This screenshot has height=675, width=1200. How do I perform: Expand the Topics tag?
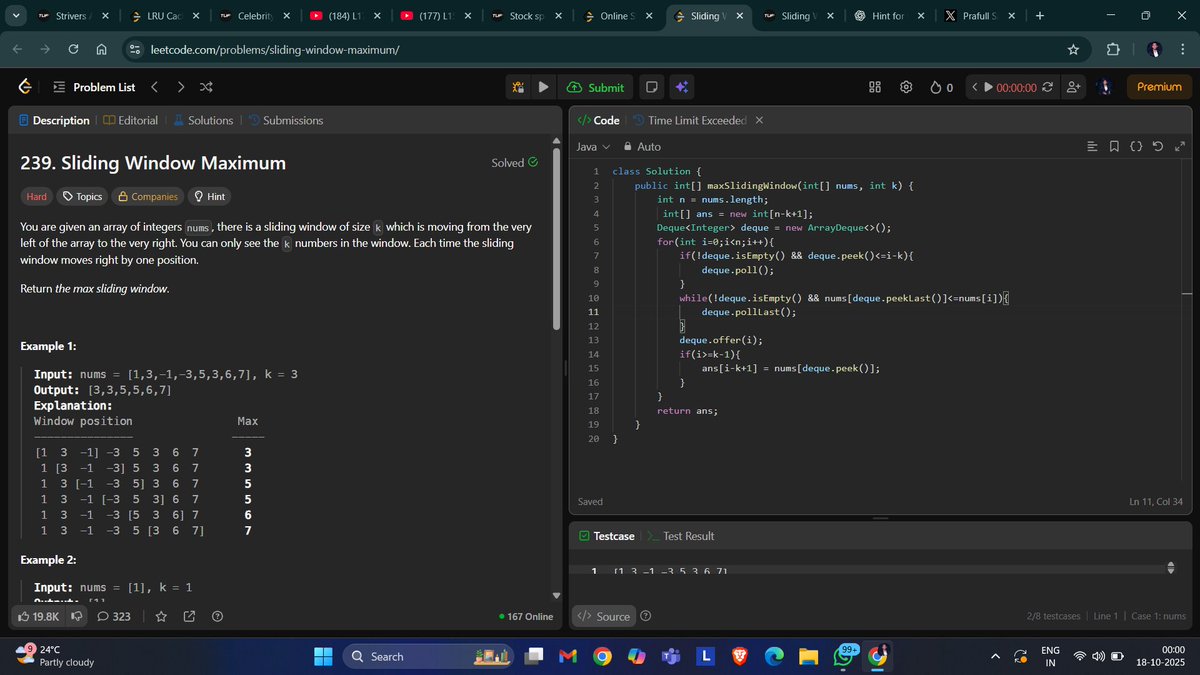82,196
